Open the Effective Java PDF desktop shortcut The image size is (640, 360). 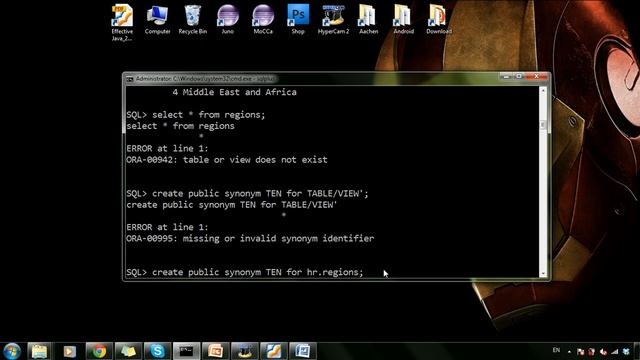click(122, 22)
